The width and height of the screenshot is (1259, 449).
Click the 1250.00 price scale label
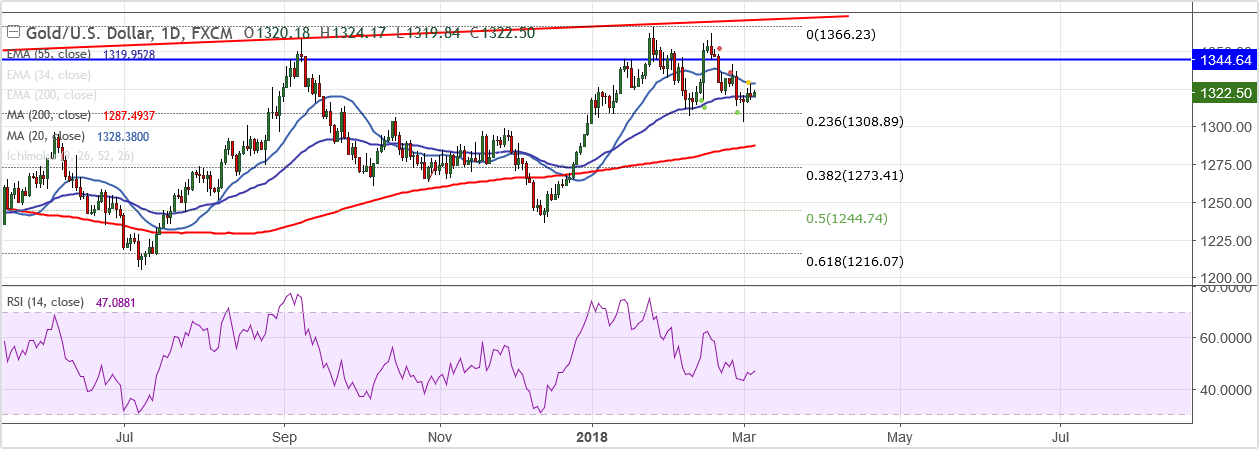[1224, 203]
